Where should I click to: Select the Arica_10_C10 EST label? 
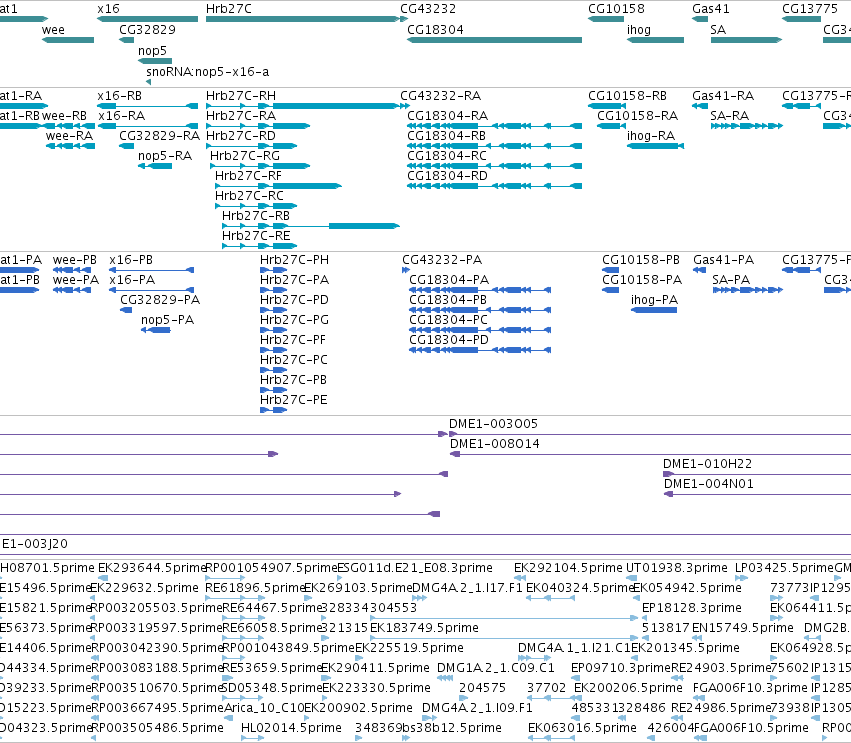point(264,708)
